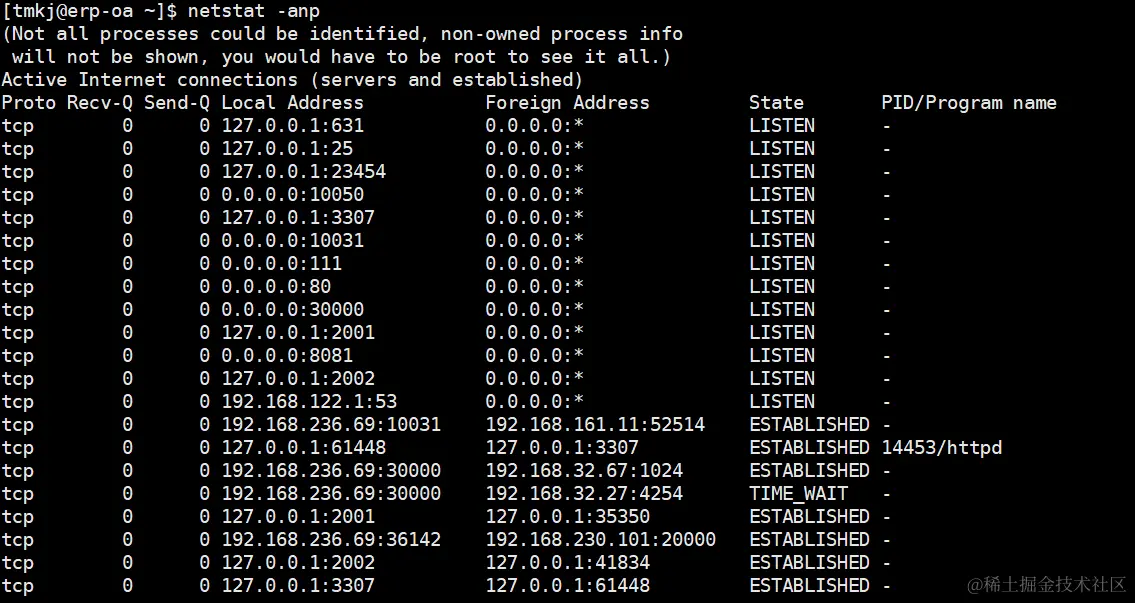Click the 'Local Address' column header
This screenshot has width=1135, height=603.
(292, 103)
